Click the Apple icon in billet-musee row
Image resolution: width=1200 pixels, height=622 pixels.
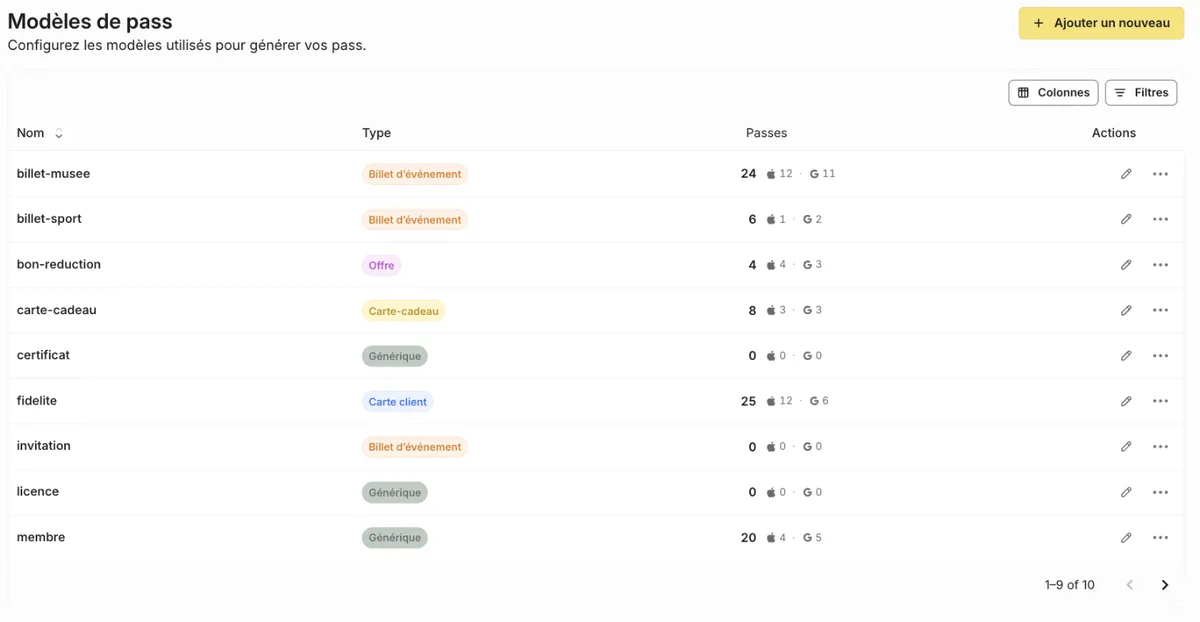point(771,174)
